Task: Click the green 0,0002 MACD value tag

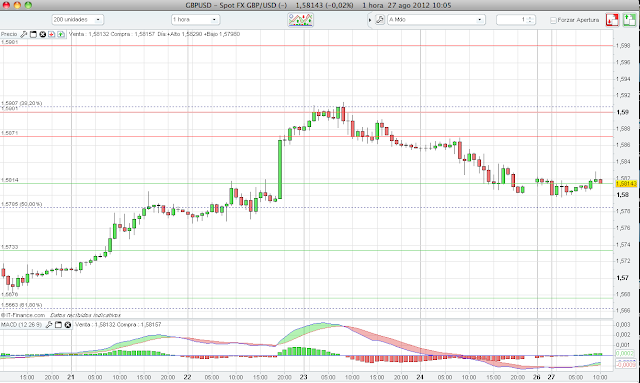Action: (626, 354)
